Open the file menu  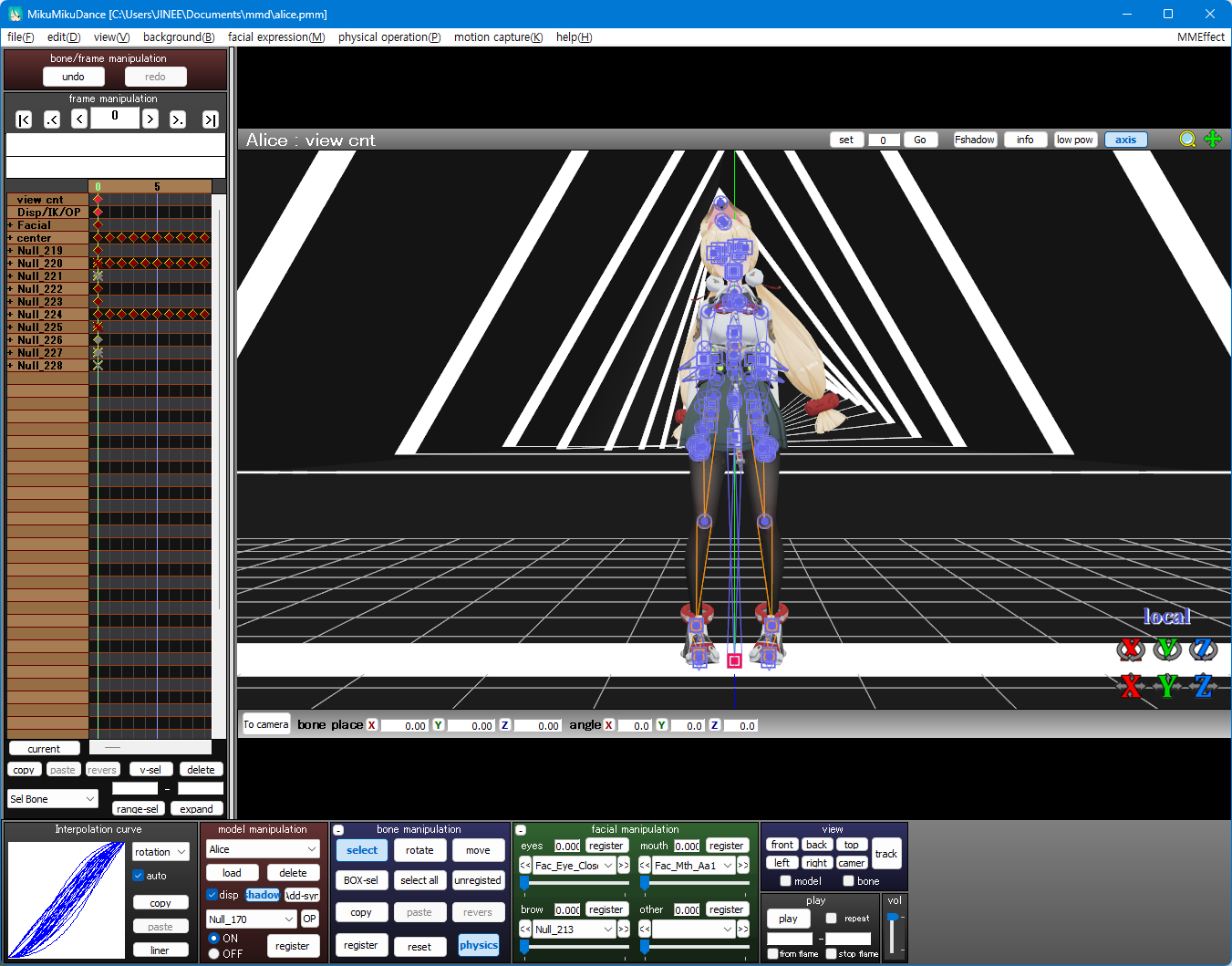point(20,37)
